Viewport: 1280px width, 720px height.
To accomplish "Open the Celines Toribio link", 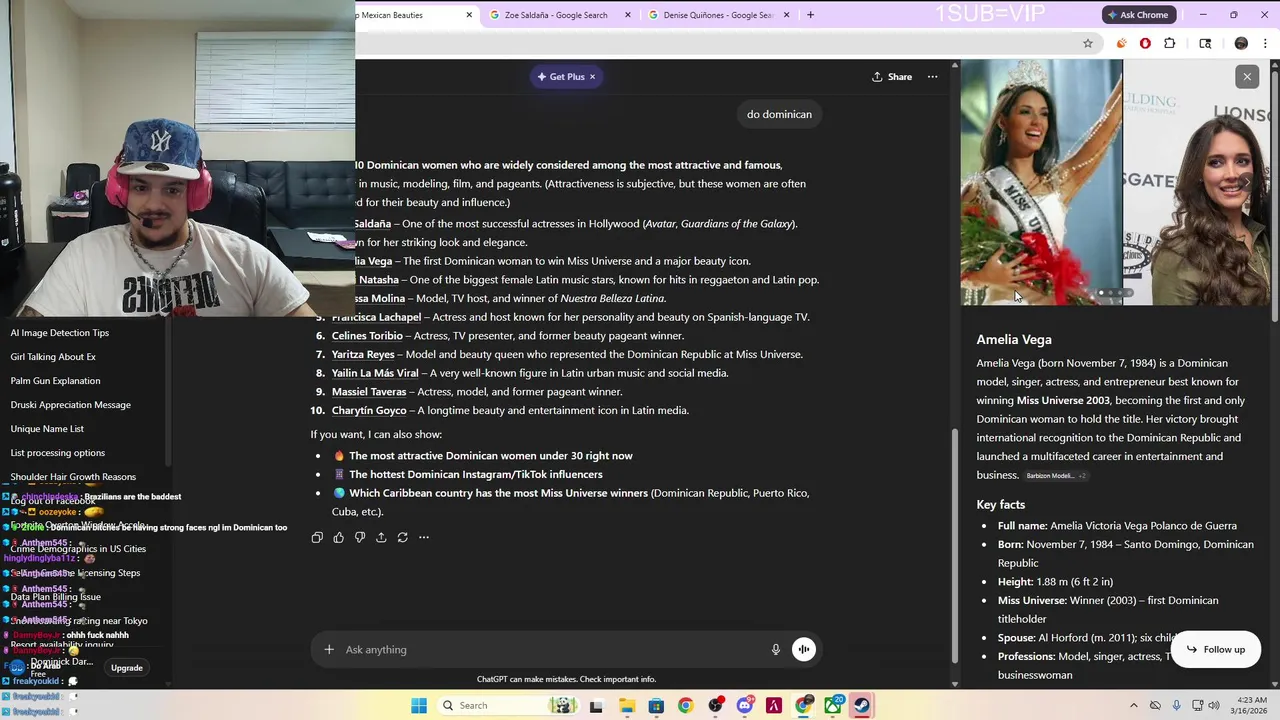I will (x=367, y=336).
